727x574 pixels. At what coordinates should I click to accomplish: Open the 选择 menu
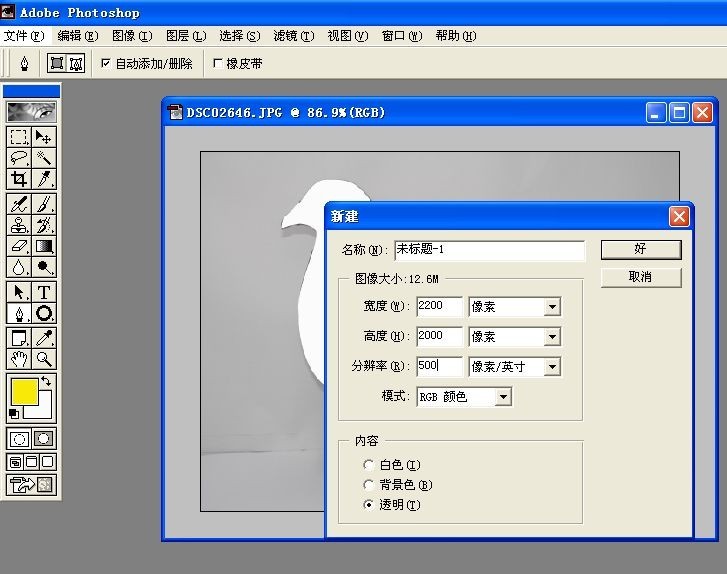[240, 36]
